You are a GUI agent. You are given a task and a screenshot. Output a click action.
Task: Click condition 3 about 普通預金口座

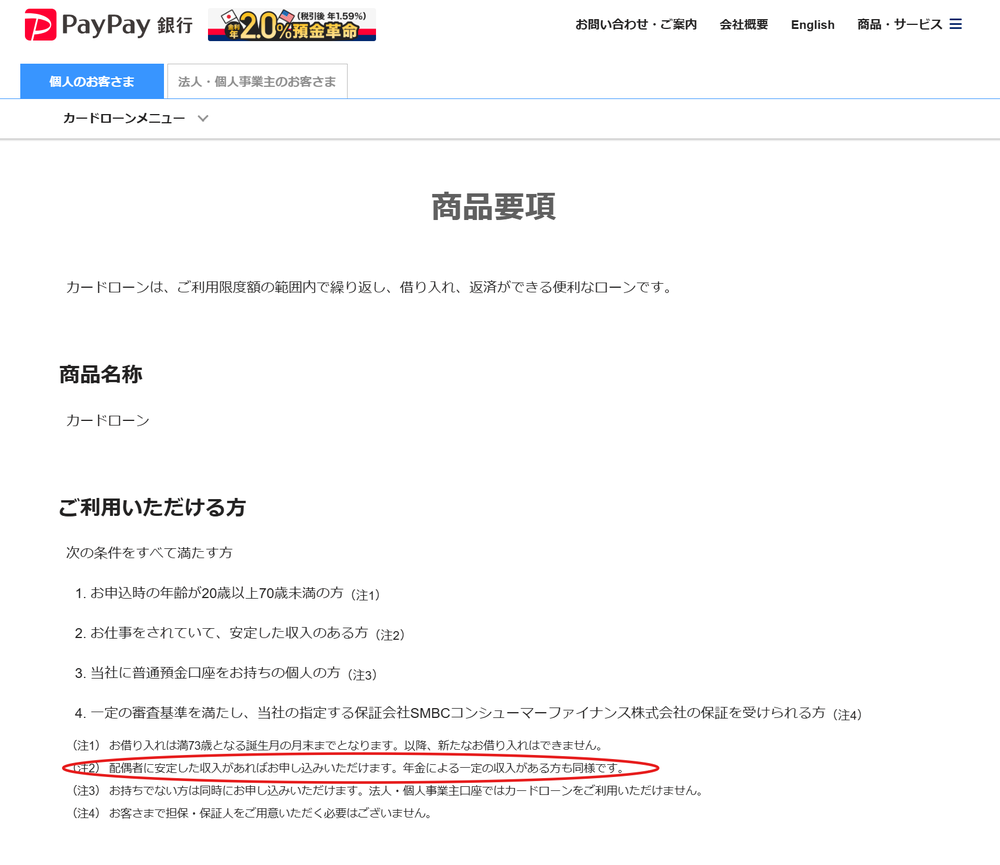[225, 674]
